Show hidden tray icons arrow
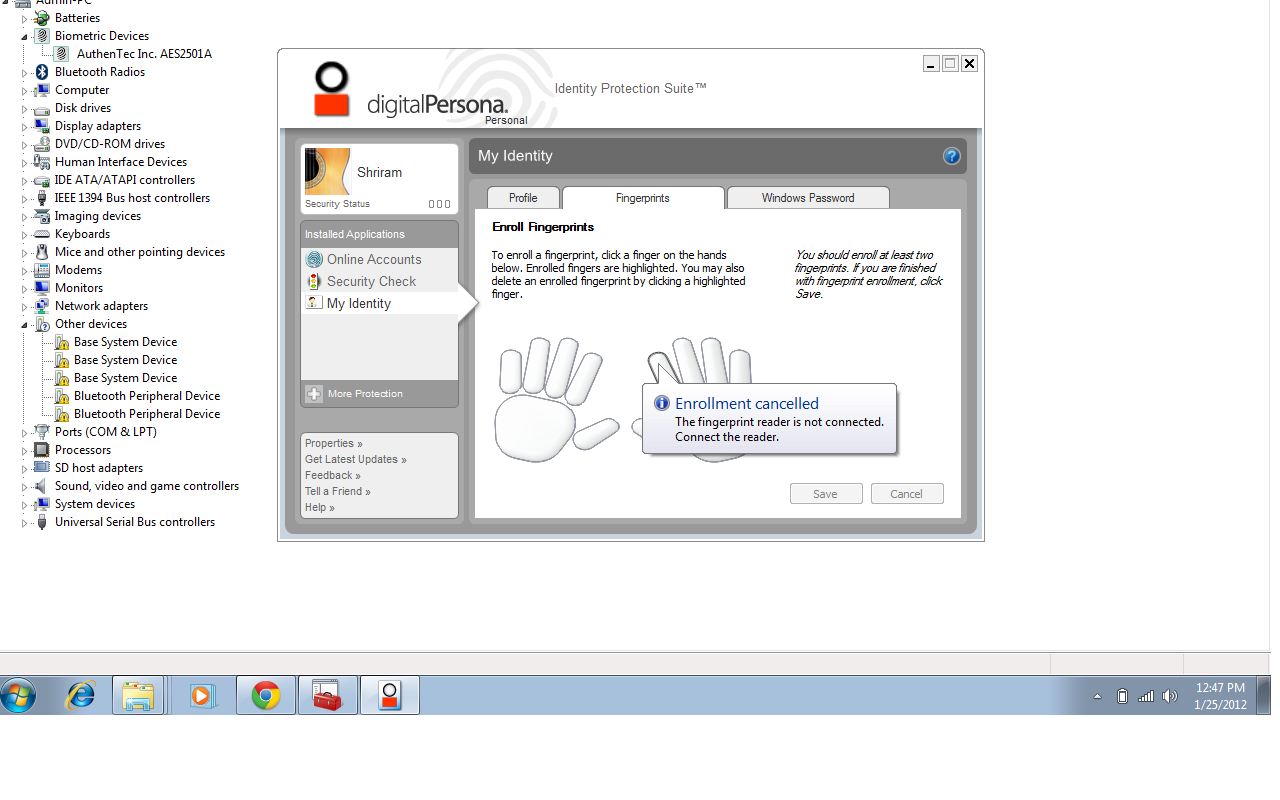 tap(1097, 696)
